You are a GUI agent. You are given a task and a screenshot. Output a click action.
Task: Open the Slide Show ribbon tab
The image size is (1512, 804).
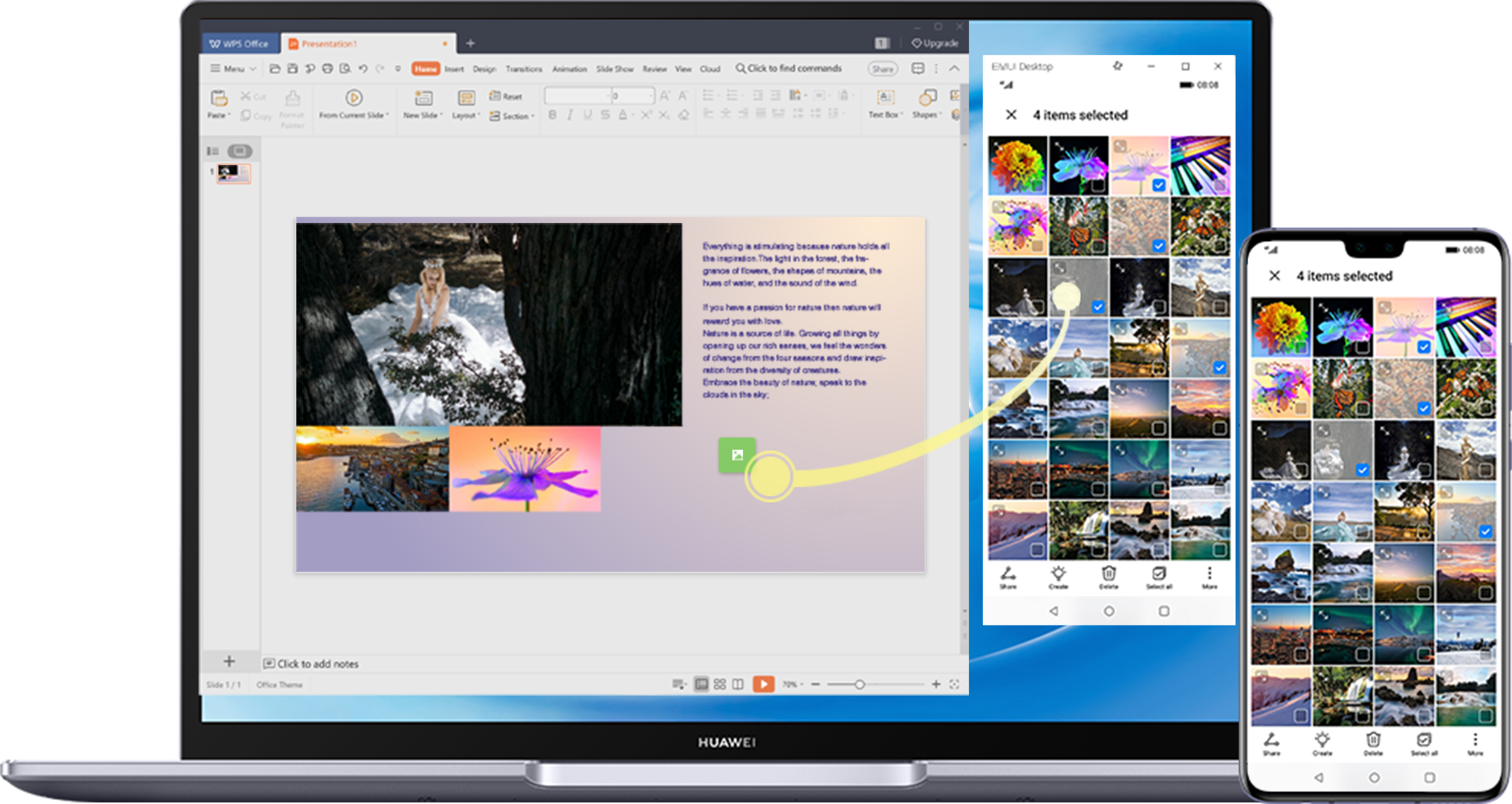(615, 69)
